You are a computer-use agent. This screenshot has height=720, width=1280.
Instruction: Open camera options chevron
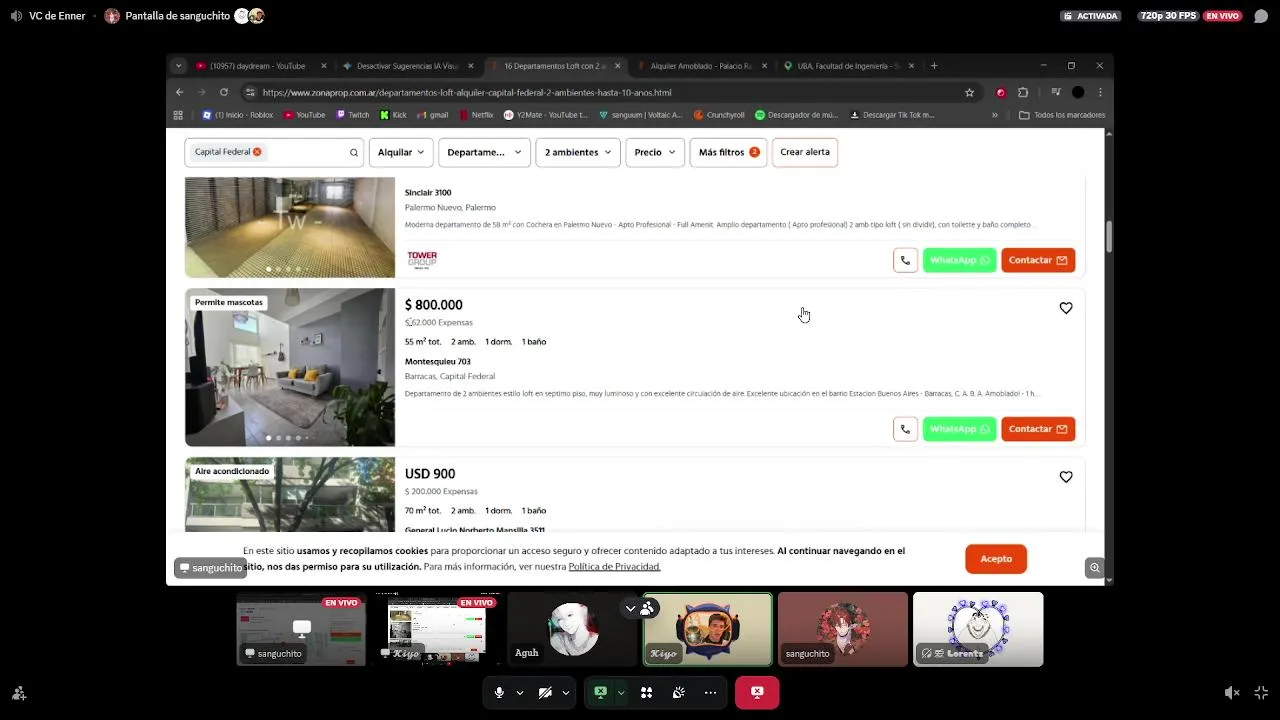(x=565, y=692)
